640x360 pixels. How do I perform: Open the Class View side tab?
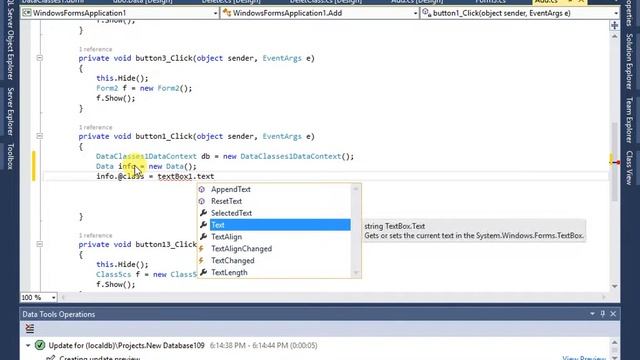(629, 168)
